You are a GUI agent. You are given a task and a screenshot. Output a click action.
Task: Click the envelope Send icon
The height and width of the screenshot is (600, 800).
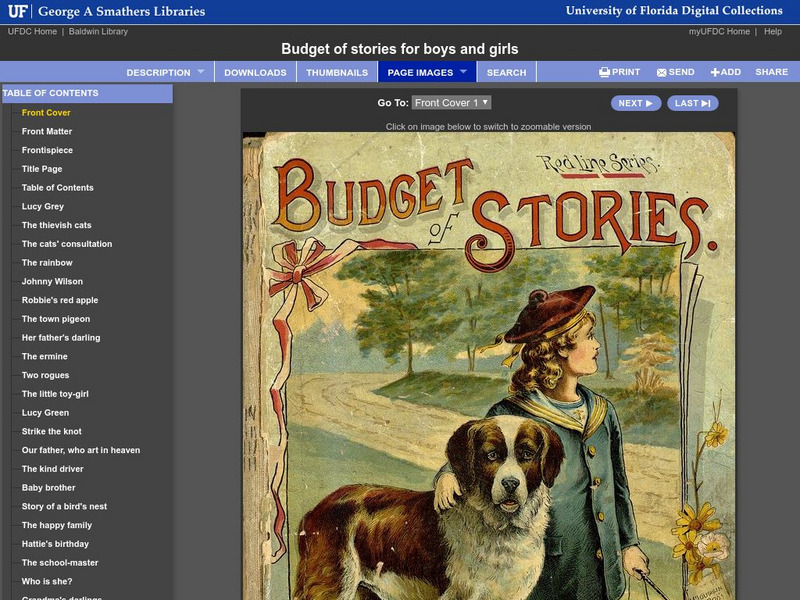662,72
